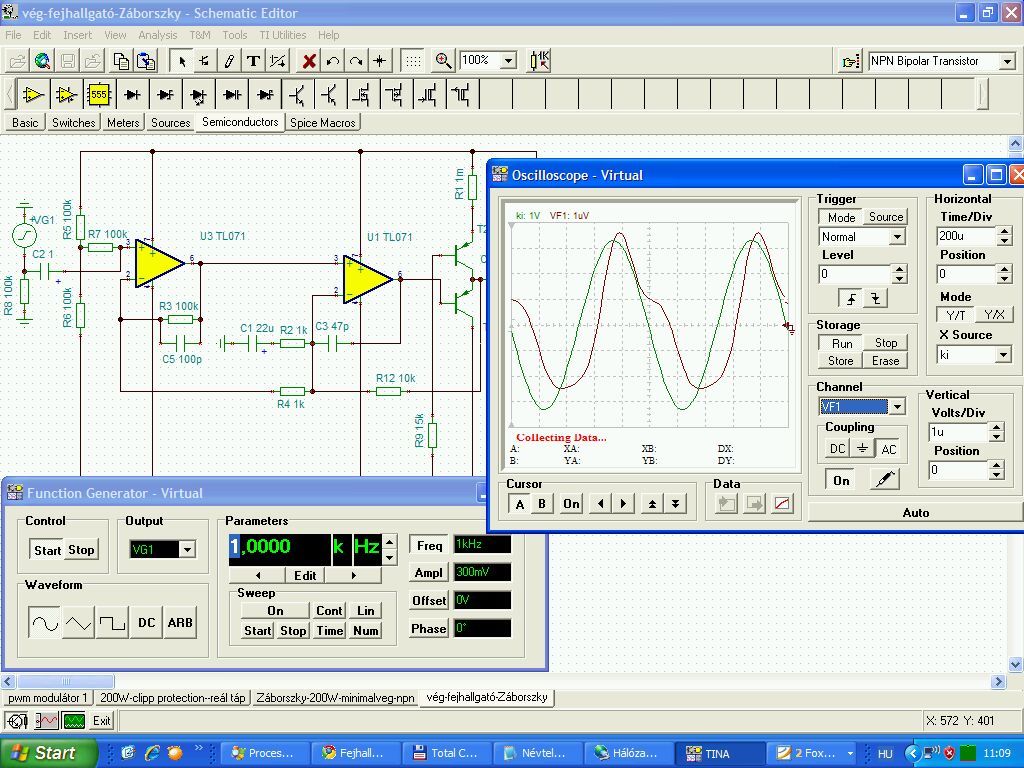Select cursor B on oscilloscope
The image size is (1024, 768).
point(541,504)
